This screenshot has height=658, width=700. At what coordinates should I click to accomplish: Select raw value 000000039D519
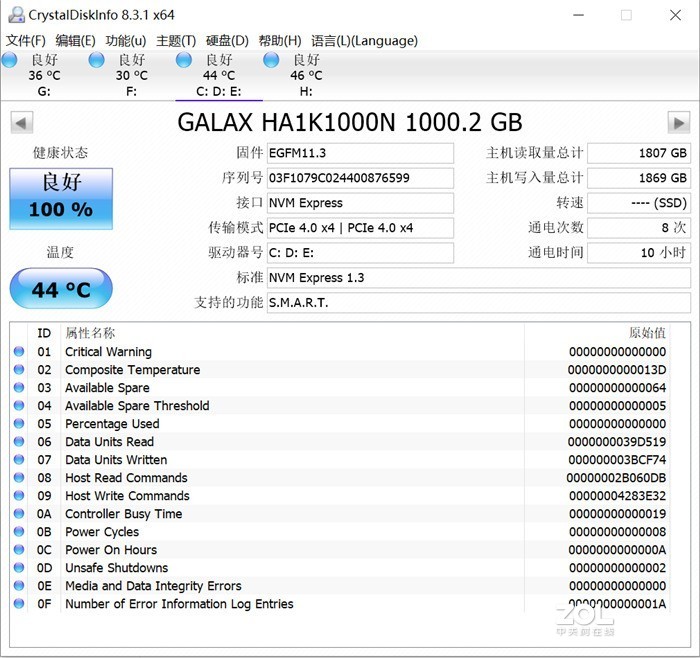click(x=617, y=441)
